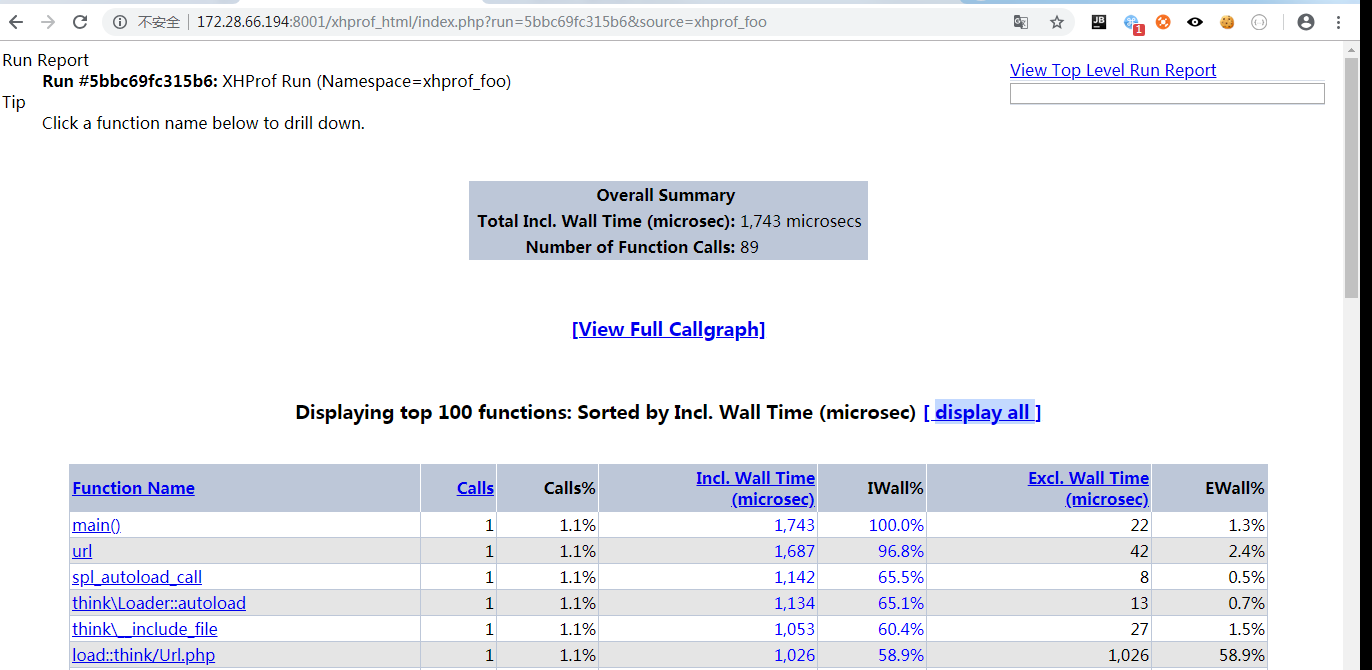1372x670 pixels.
Task: Open the JetBrains JB extension
Action: (1099, 22)
